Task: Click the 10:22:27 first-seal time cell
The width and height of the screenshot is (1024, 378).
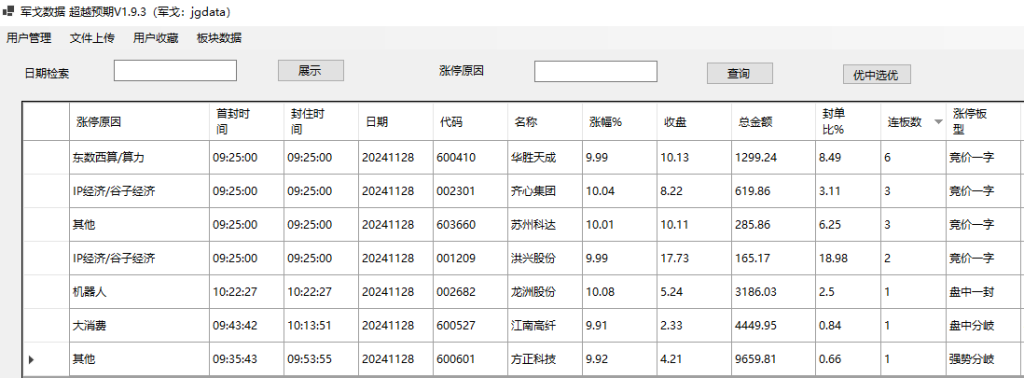Action: coord(247,292)
